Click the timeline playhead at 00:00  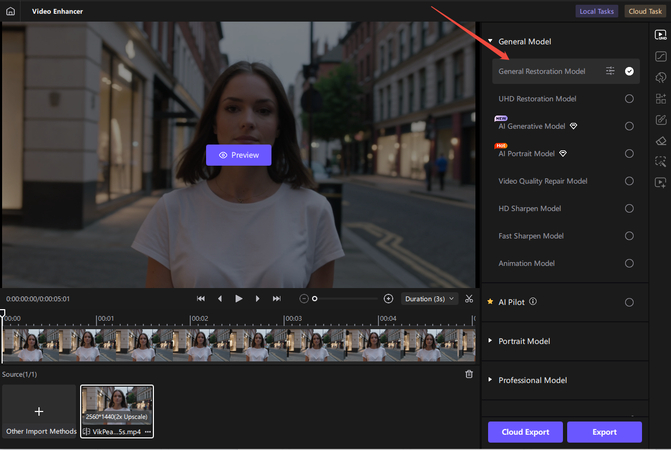point(3,314)
